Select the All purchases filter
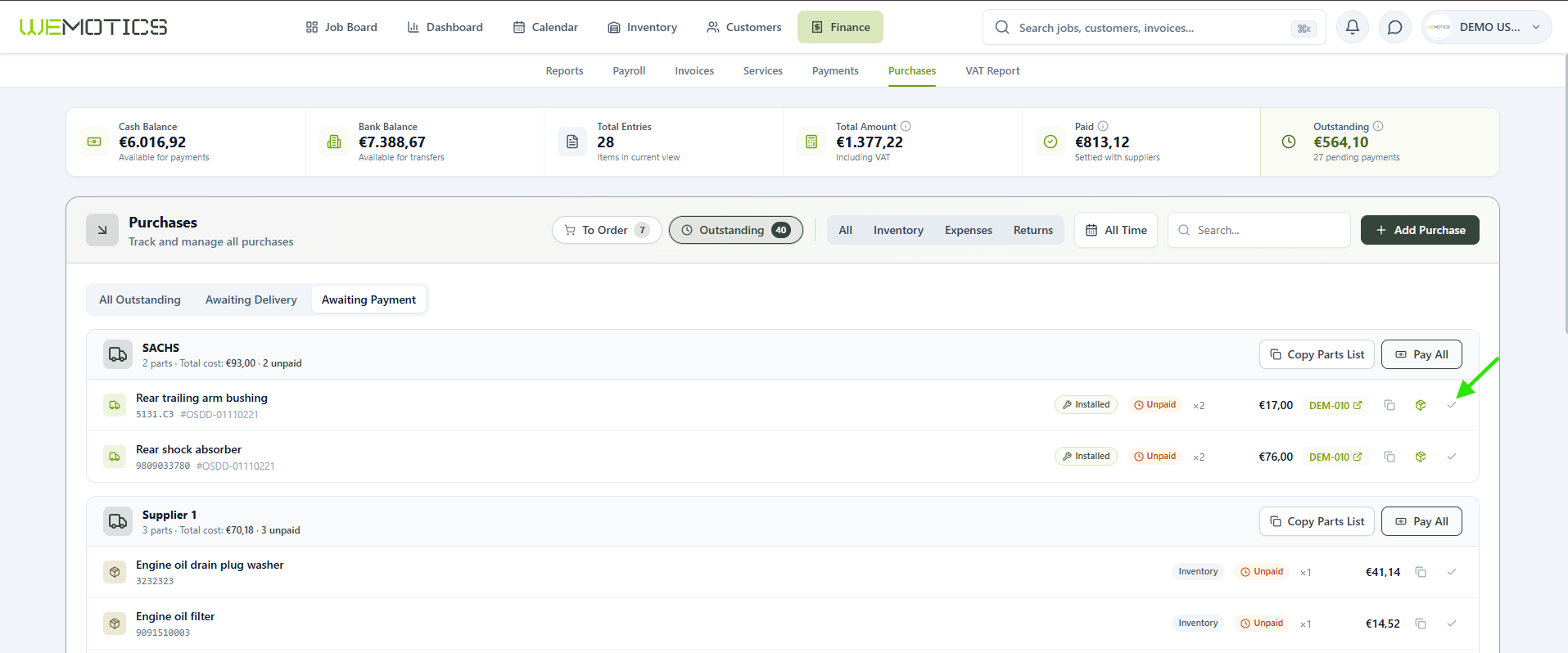1568x653 pixels. pyautogui.click(x=846, y=230)
